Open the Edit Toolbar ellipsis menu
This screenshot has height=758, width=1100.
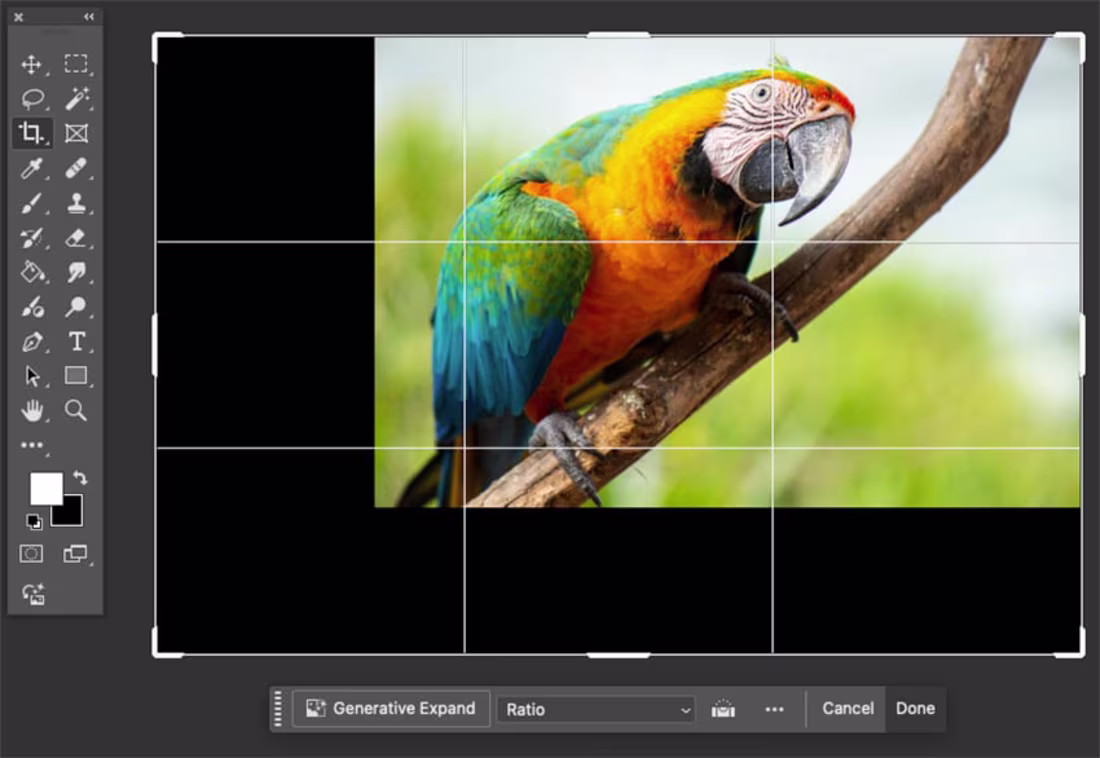point(33,444)
